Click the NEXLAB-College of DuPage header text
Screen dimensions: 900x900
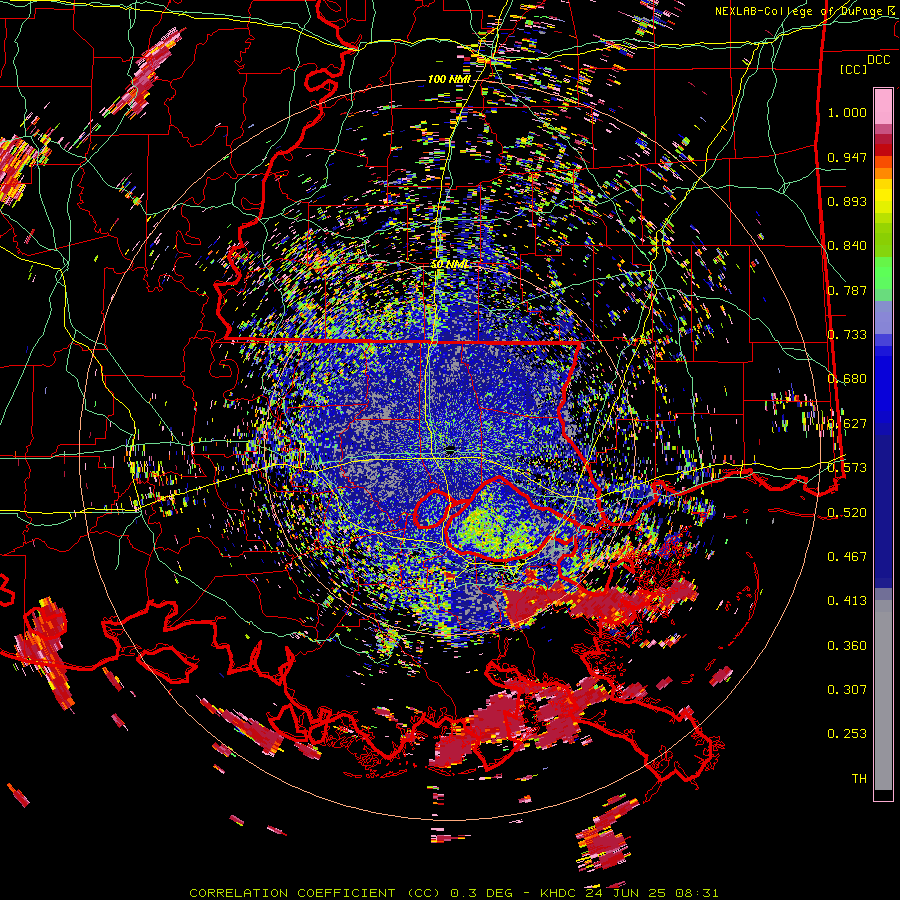(x=801, y=11)
